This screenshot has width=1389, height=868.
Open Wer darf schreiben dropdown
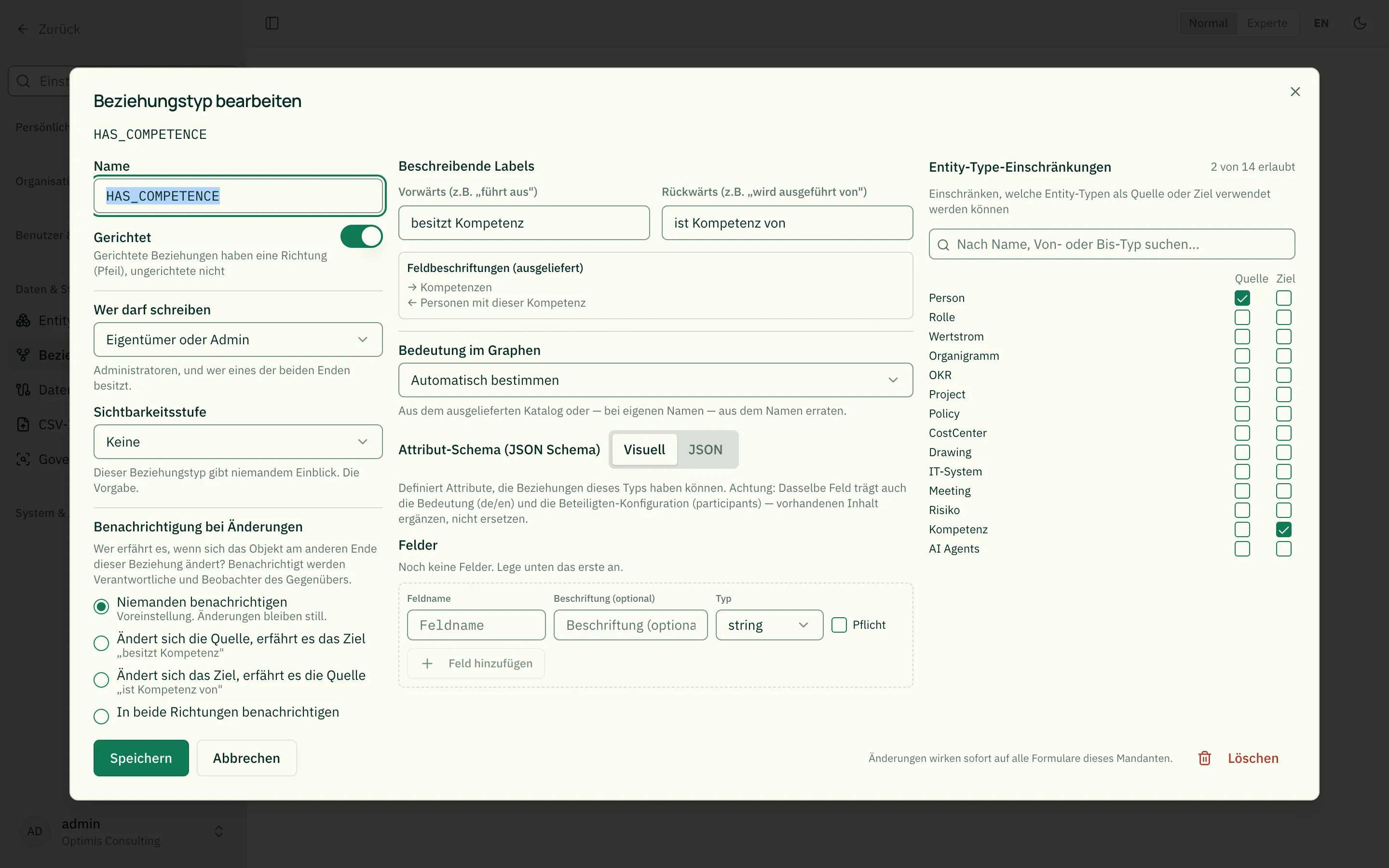tap(238, 340)
